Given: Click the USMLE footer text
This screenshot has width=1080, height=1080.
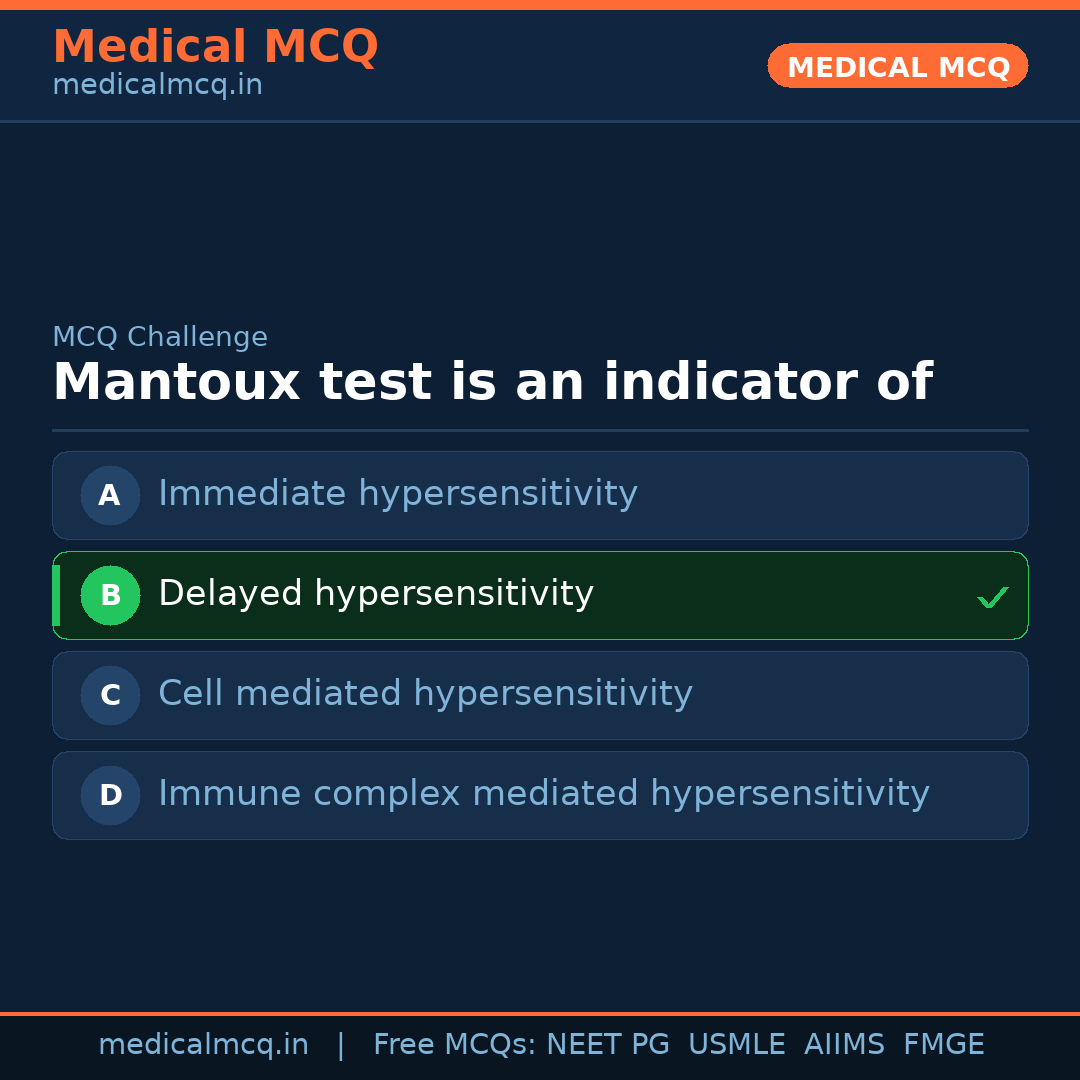Looking at the screenshot, I should (x=736, y=1045).
